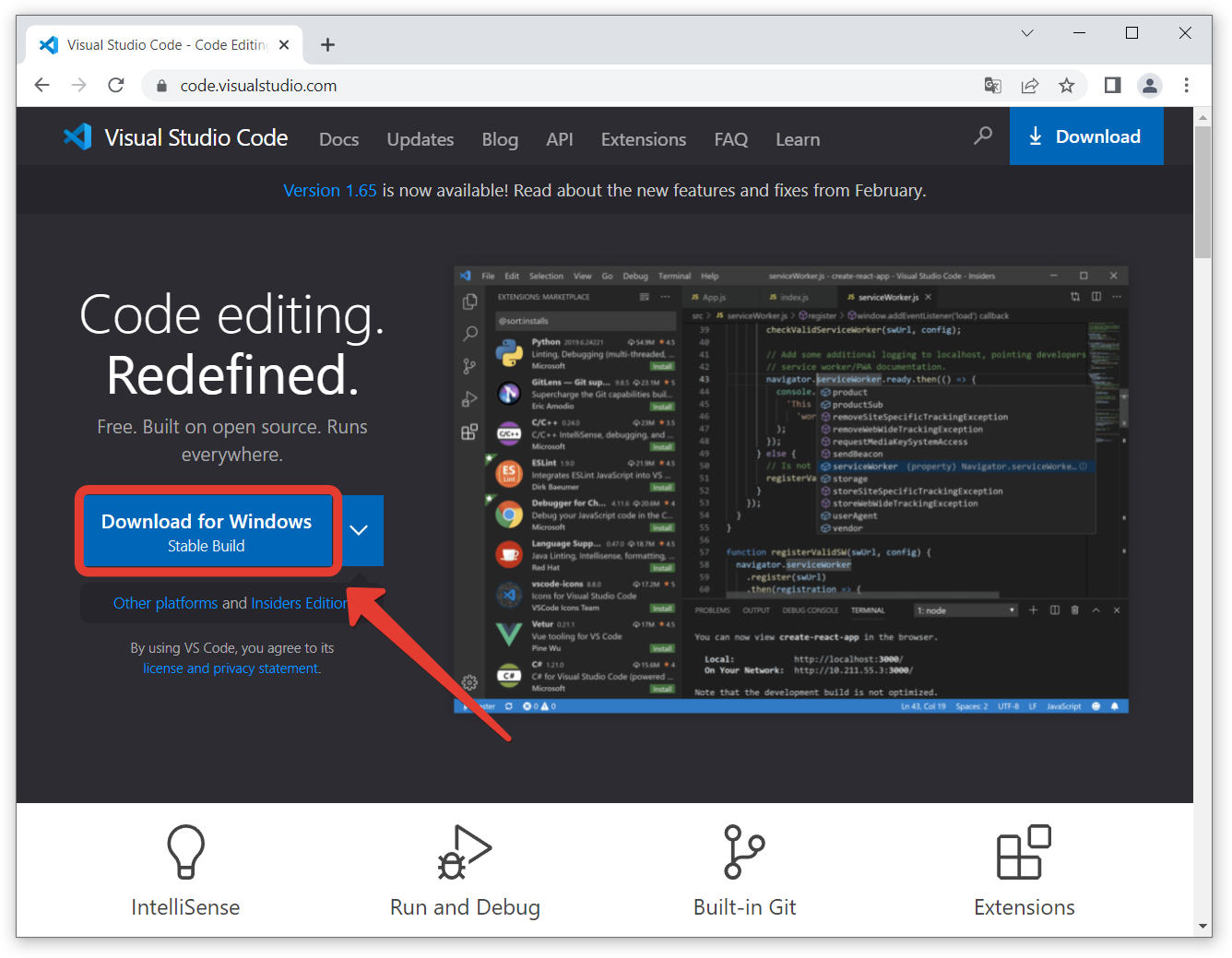Image resolution: width=1232 pixels, height=958 pixels.
Task: Open the translate page icon
Action: click(993, 86)
